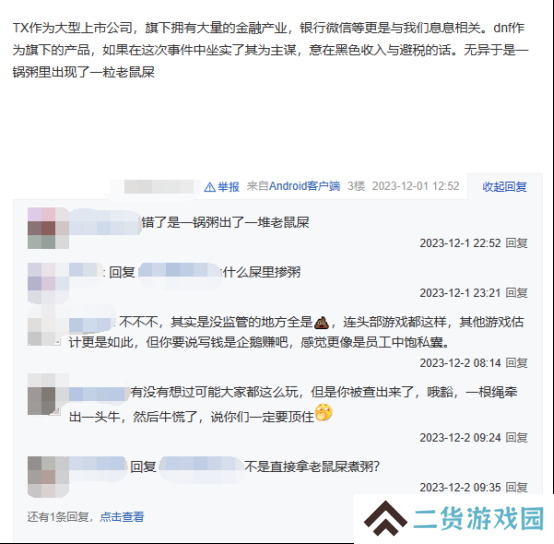This screenshot has width=554, height=544.
Task: Open avatar of last visible commenter
Action: [x=48, y=477]
